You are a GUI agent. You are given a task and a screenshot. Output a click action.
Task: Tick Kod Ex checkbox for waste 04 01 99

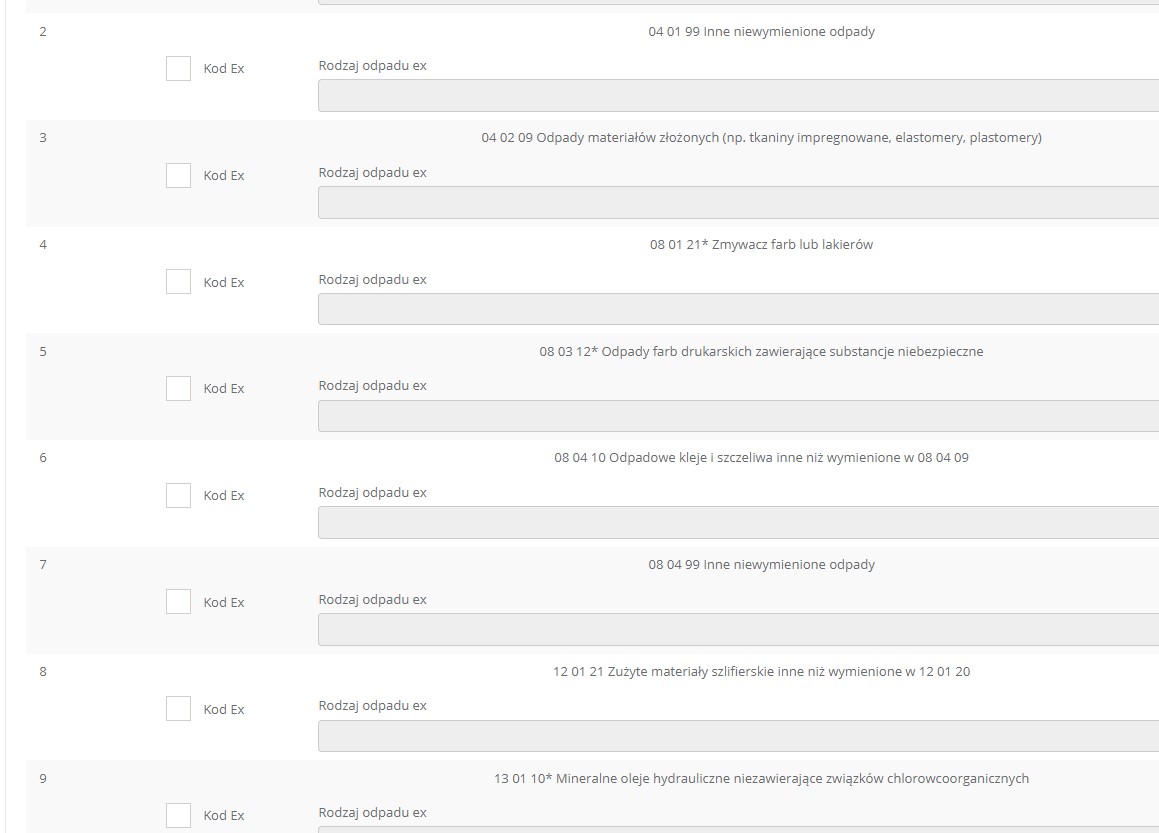[178, 69]
